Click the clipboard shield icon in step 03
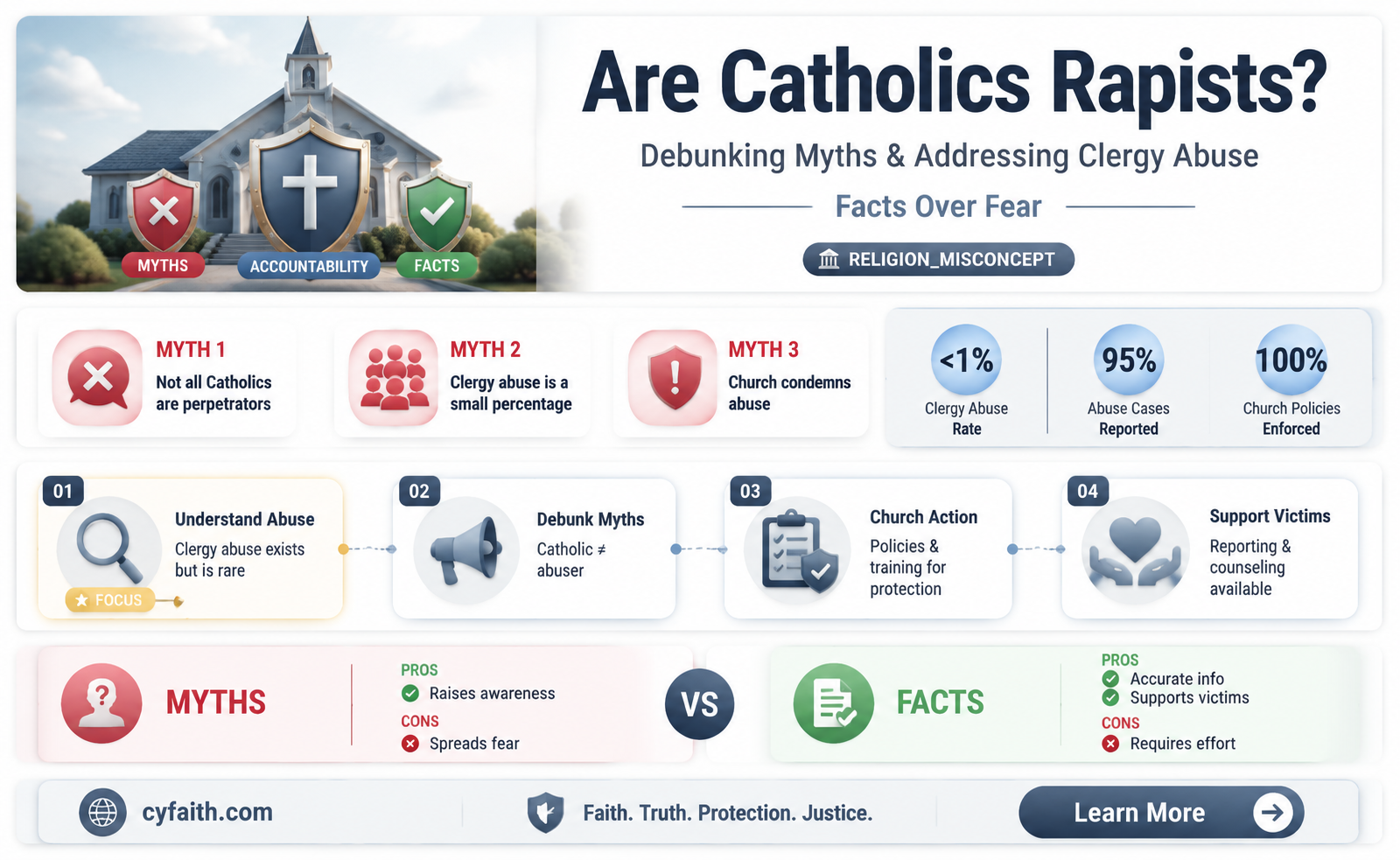Screen dimensions: 1400x860 click(798, 550)
